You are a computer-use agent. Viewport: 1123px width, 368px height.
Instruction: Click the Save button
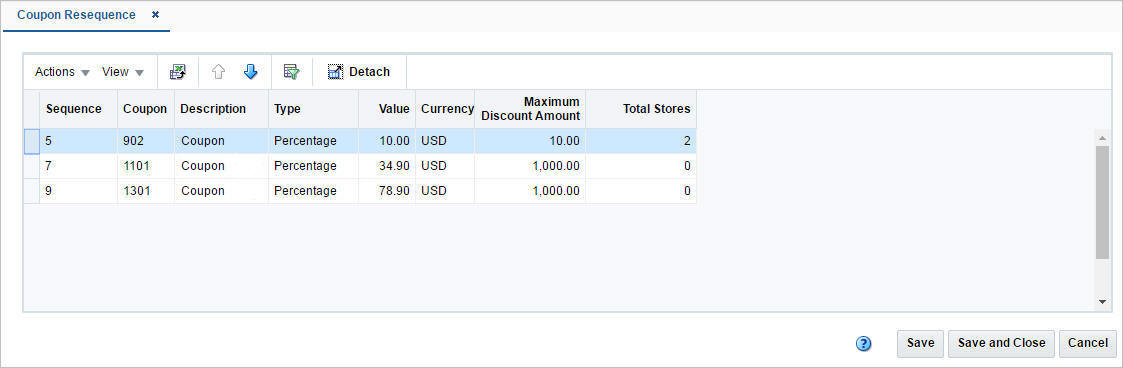click(920, 343)
